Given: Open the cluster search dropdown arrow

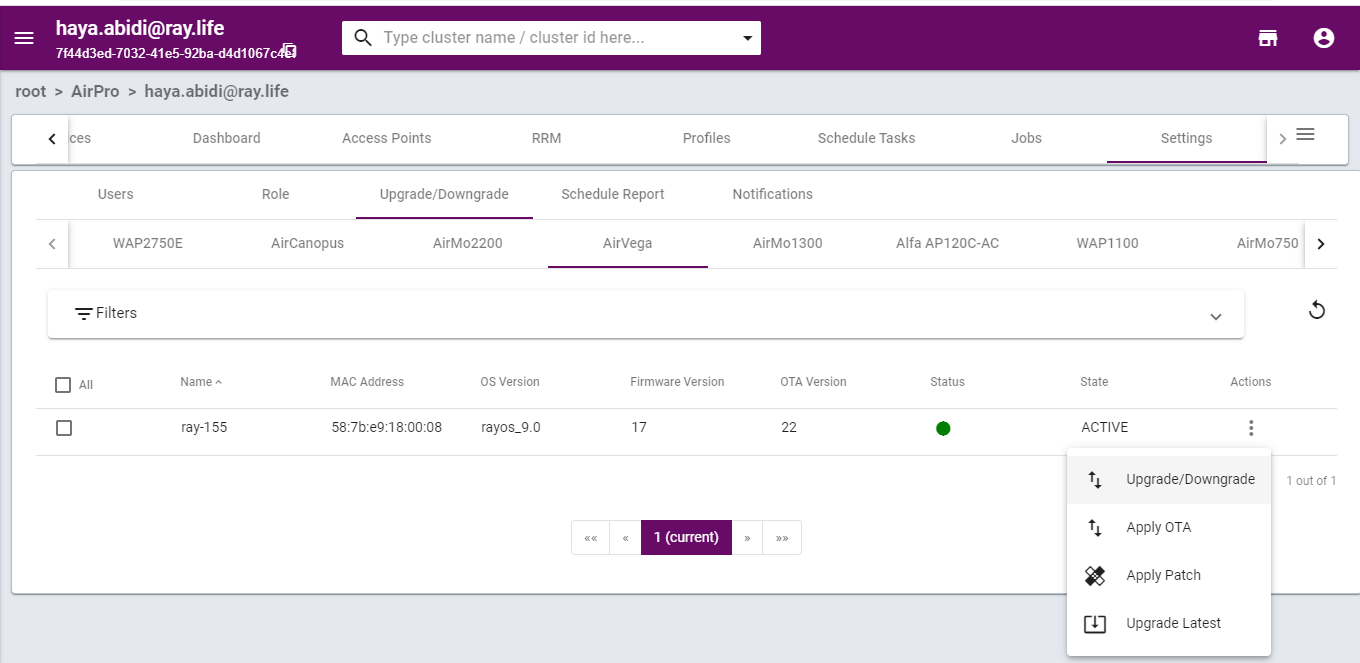Looking at the screenshot, I should point(746,39).
